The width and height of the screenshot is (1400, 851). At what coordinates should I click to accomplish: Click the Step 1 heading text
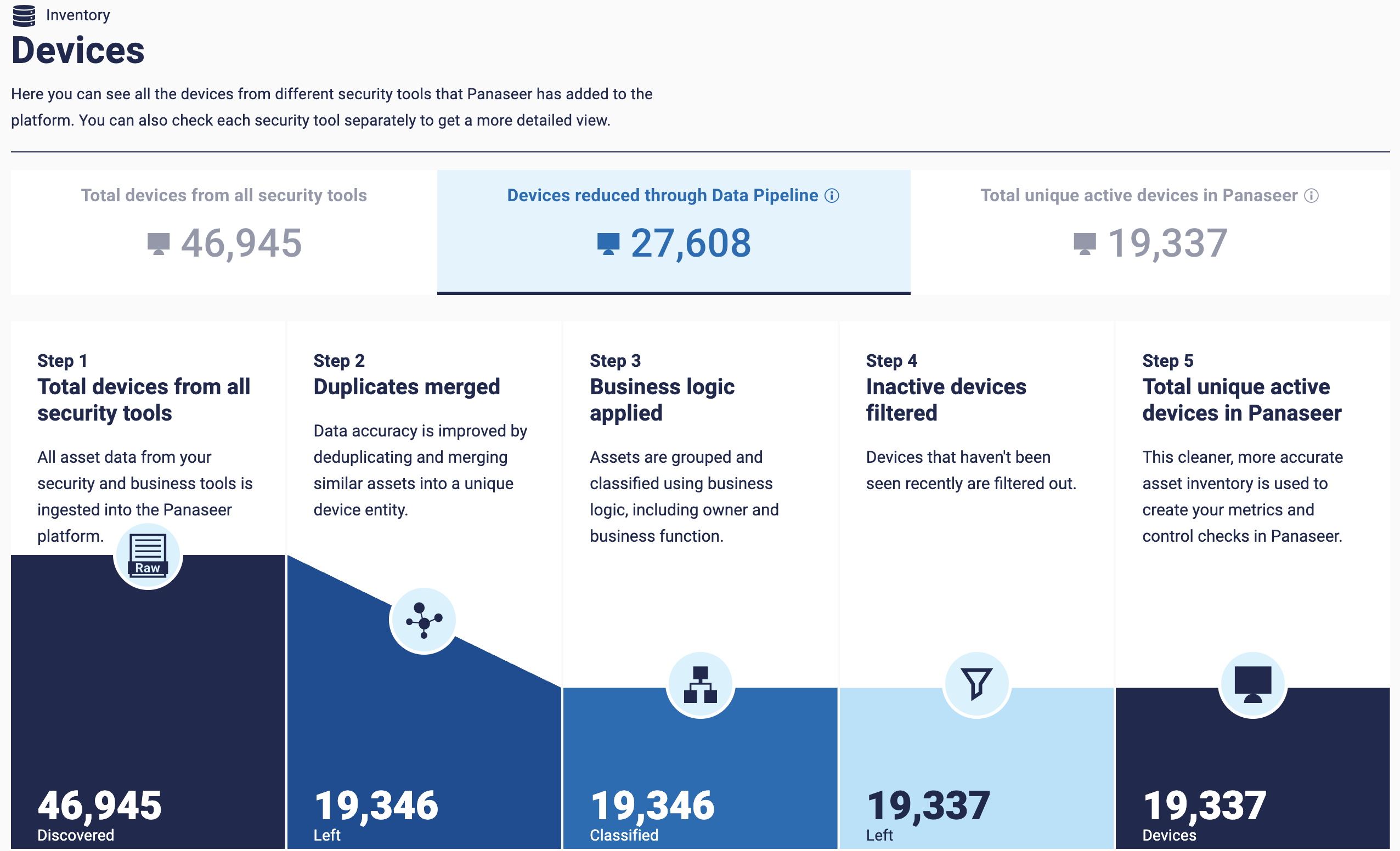coord(144,400)
